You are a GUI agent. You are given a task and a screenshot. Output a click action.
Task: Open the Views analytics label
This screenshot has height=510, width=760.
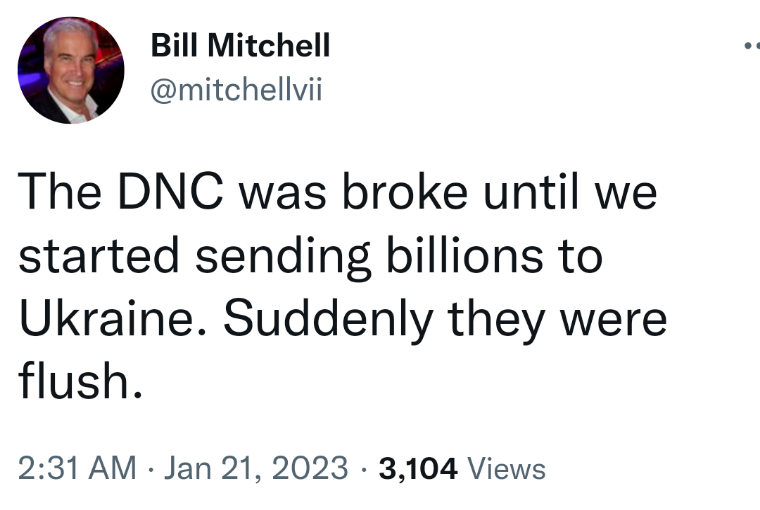(507, 469)
